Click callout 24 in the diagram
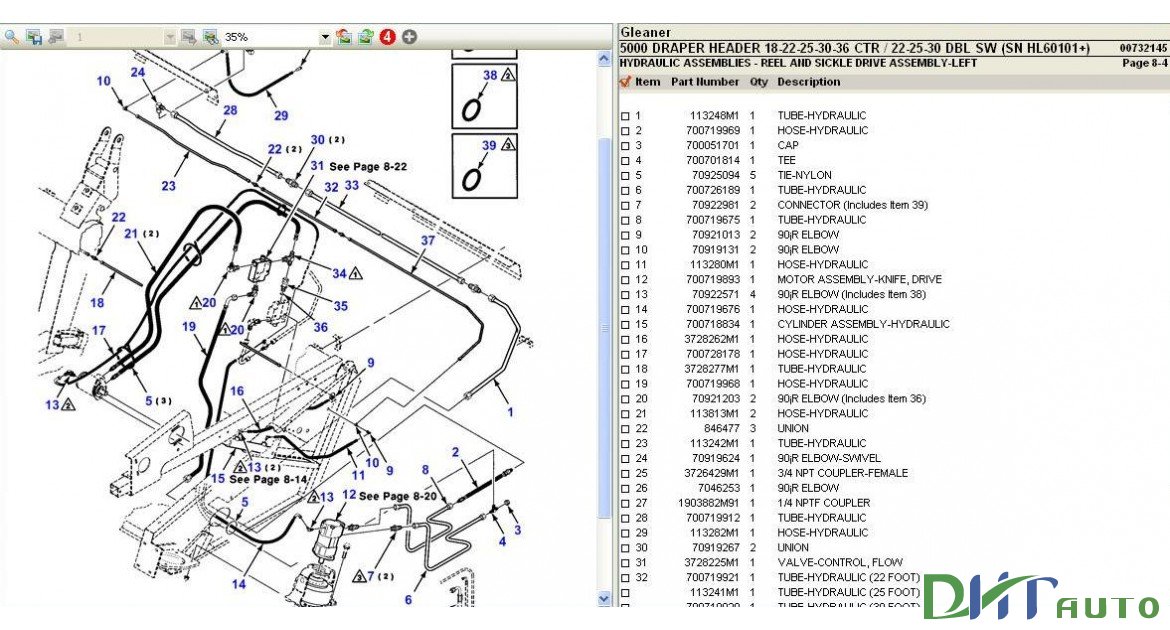This screenshot has width=1170, height=630. [x=138, y=72]
